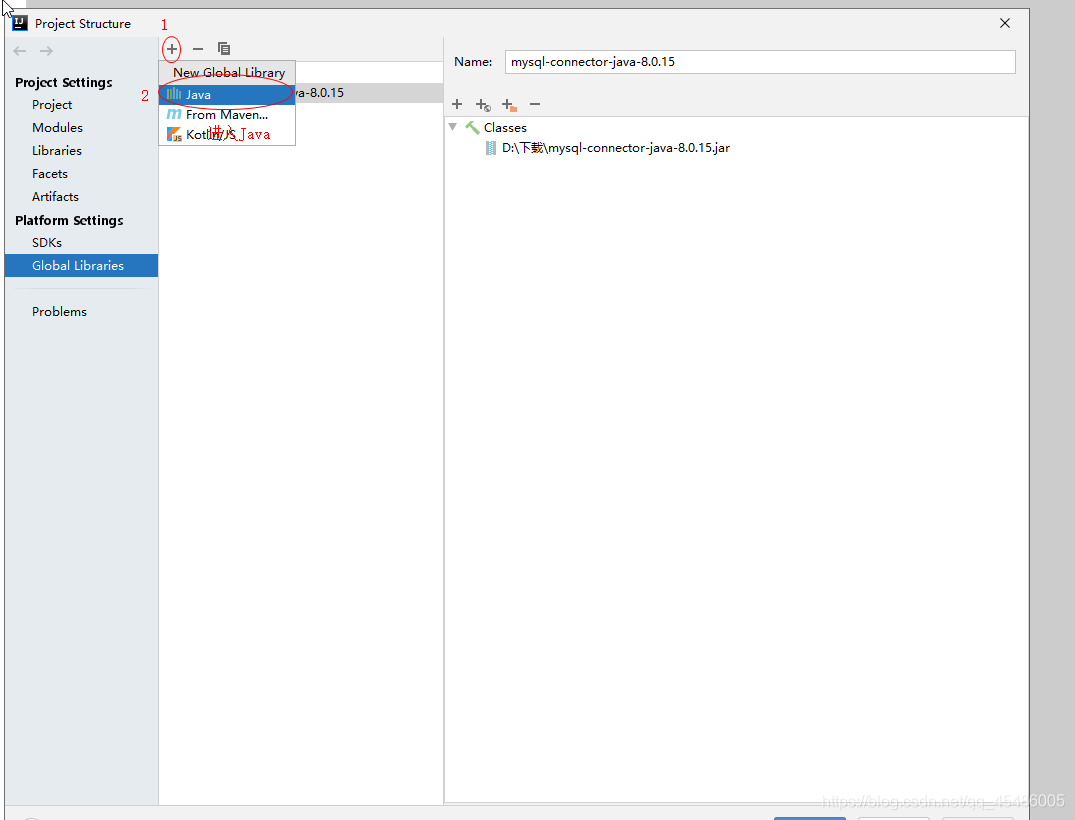1075x820 pixels.
Task: Remove the selected root in the classes toolbar
Action: (x=535, y=104)
